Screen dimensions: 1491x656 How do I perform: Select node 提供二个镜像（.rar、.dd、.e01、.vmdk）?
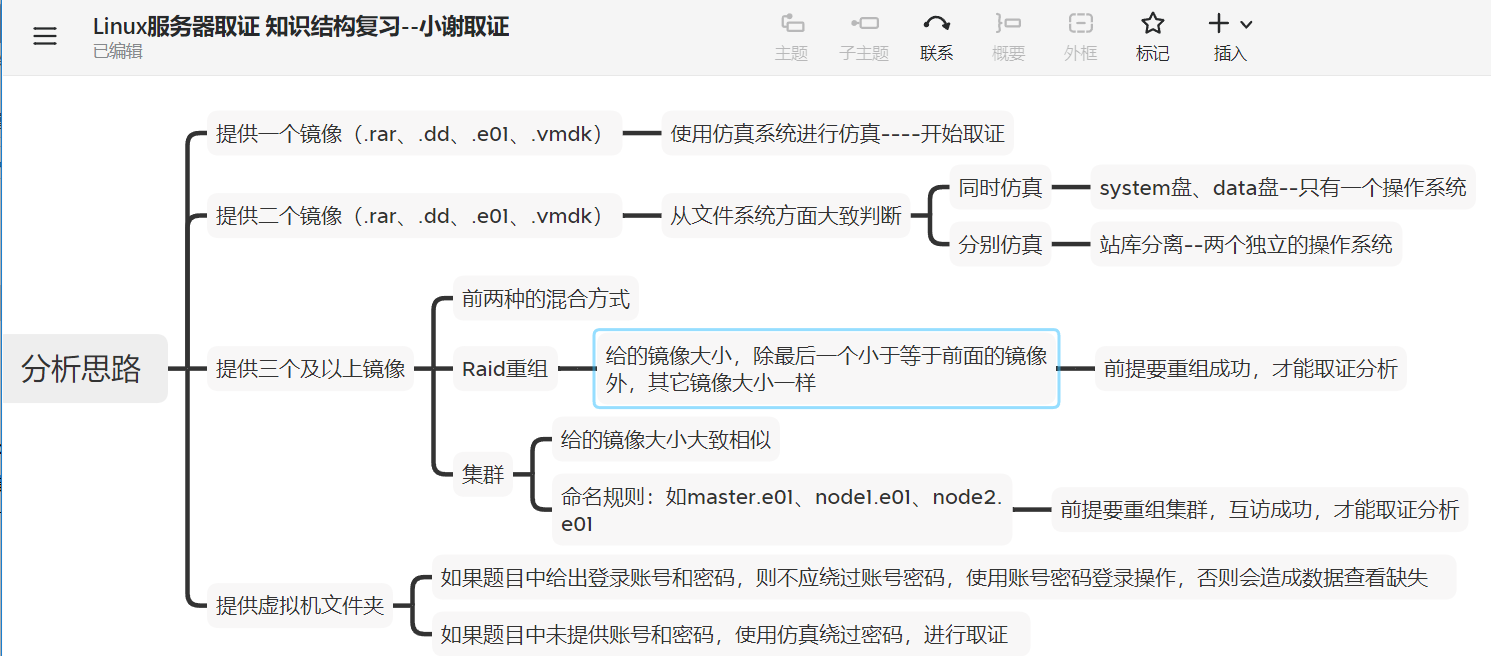coord(414,216)
